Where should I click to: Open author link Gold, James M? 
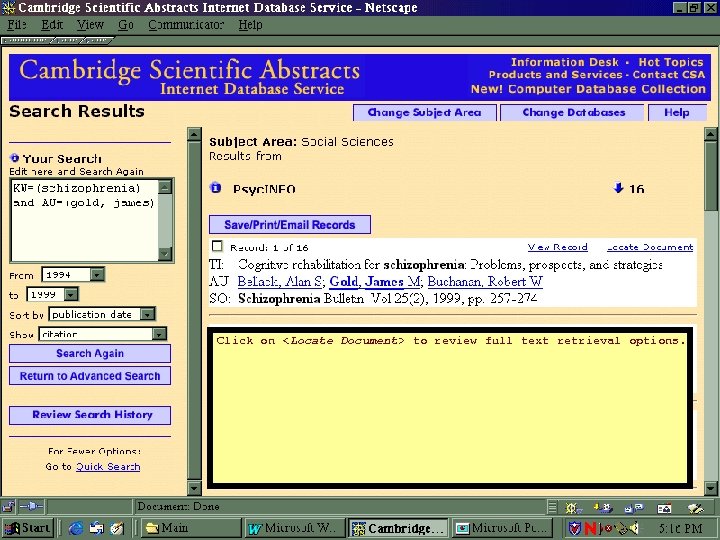(x=375, y=281)
